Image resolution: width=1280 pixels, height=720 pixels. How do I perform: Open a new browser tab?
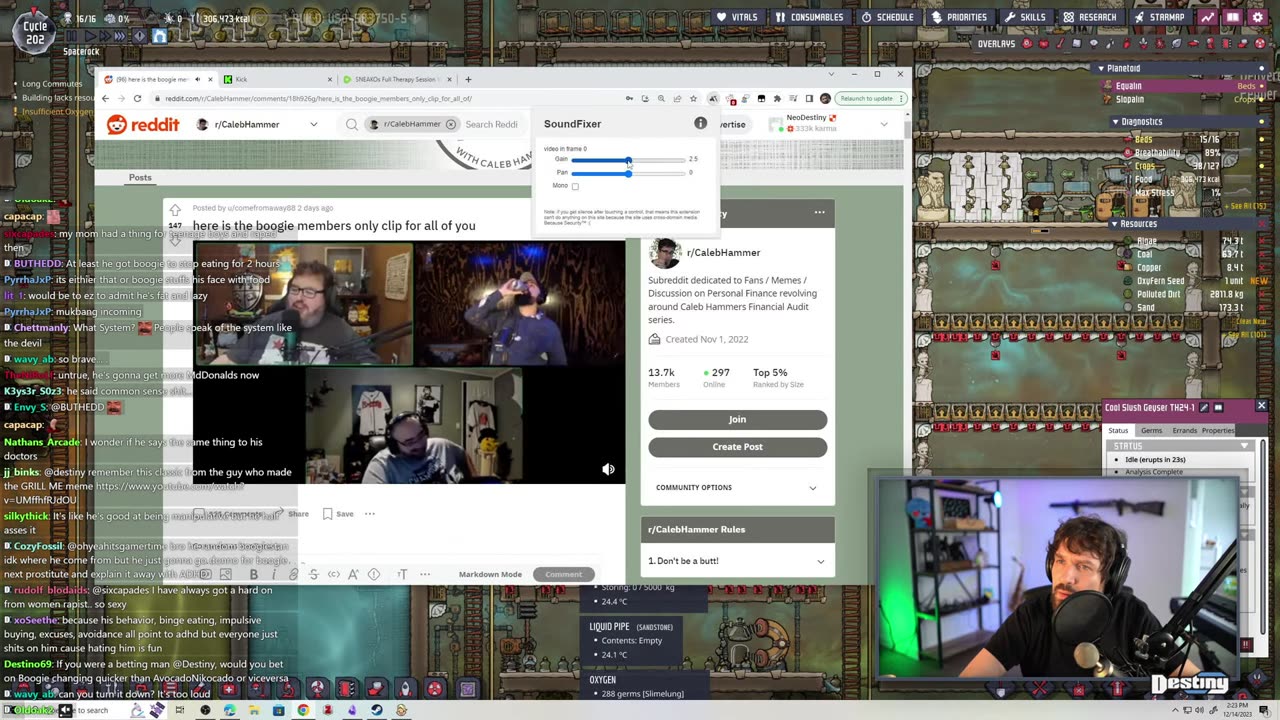(468, 79)
